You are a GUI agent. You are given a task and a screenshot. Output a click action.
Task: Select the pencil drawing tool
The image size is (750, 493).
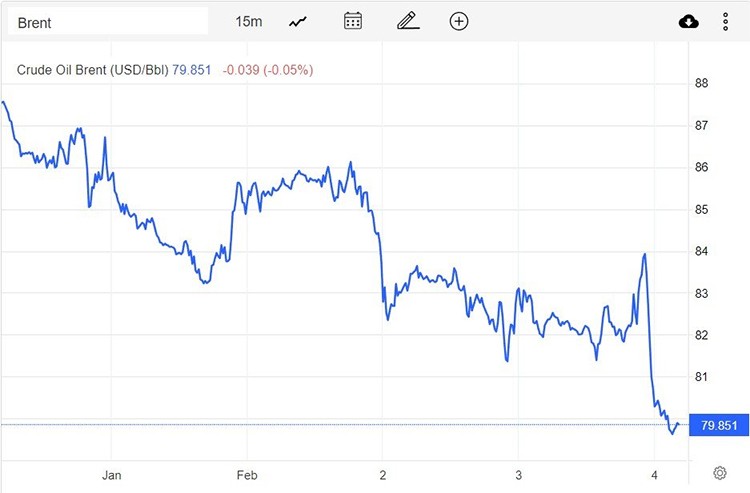tap(406, 21)
